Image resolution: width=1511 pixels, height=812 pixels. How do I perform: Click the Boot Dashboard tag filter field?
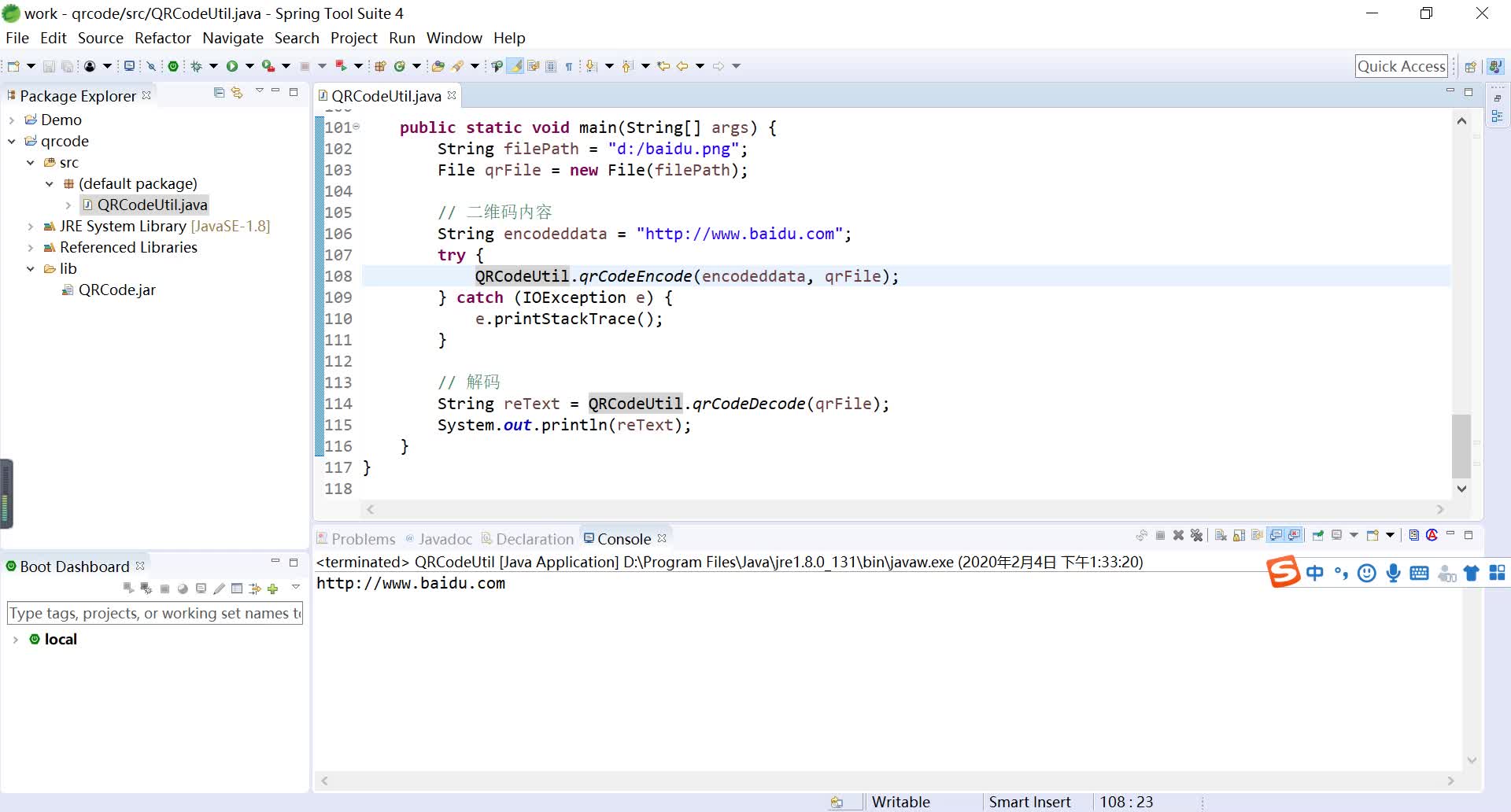tap(155, 613)
